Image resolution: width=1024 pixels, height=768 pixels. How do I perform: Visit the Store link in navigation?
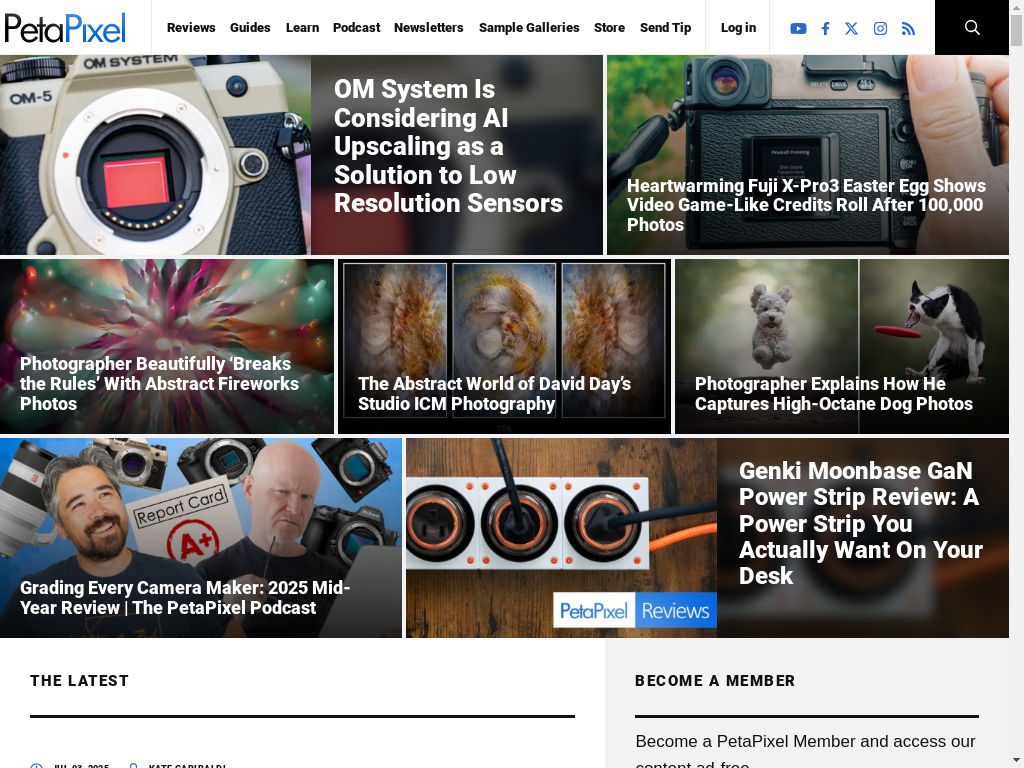(609, 27)
